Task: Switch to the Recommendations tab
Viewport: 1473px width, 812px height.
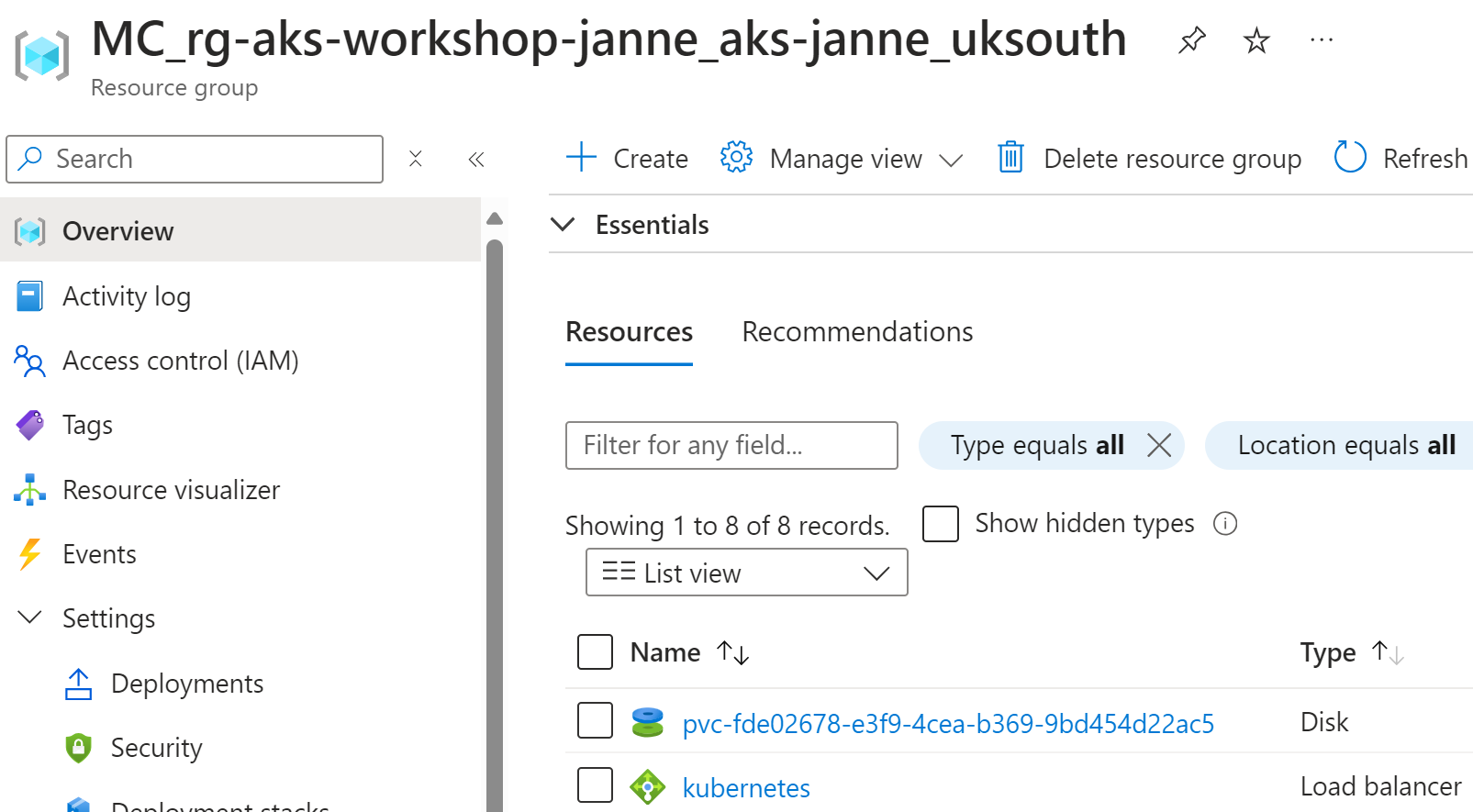Action: click(857, 331)
